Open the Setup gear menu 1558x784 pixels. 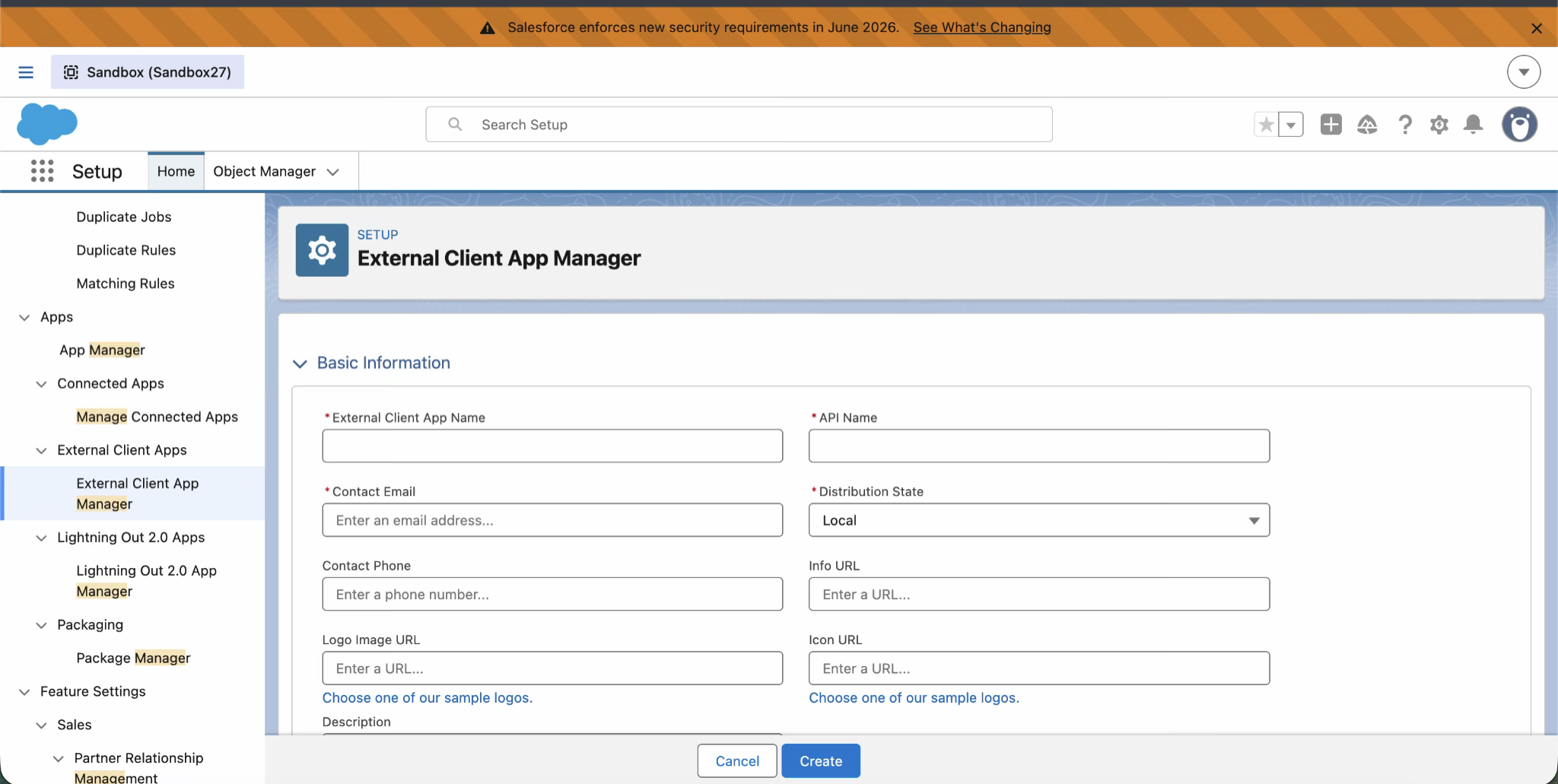1439,125
